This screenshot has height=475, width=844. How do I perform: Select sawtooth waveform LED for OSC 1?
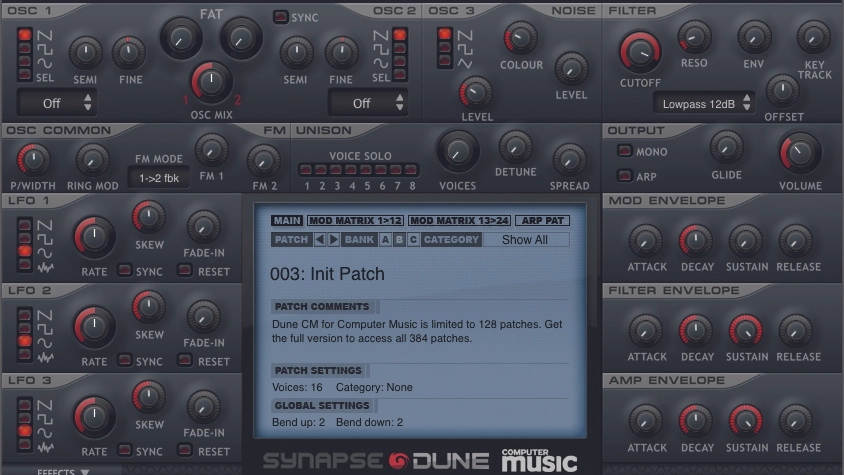(25, 36)
